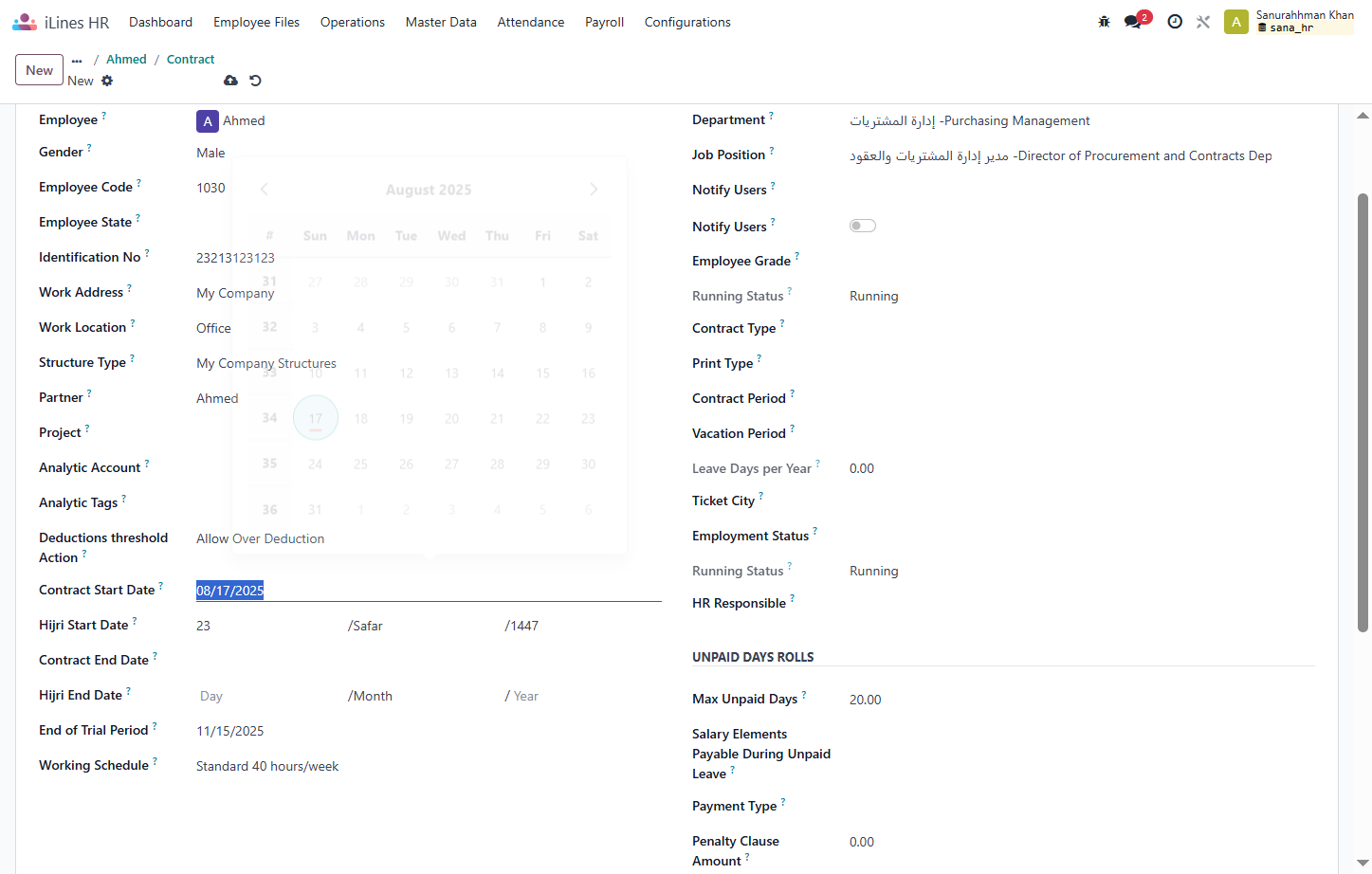1372x874 pixels.
Task: Click the vertical page scrollbar
Action: click(1363, 412)
